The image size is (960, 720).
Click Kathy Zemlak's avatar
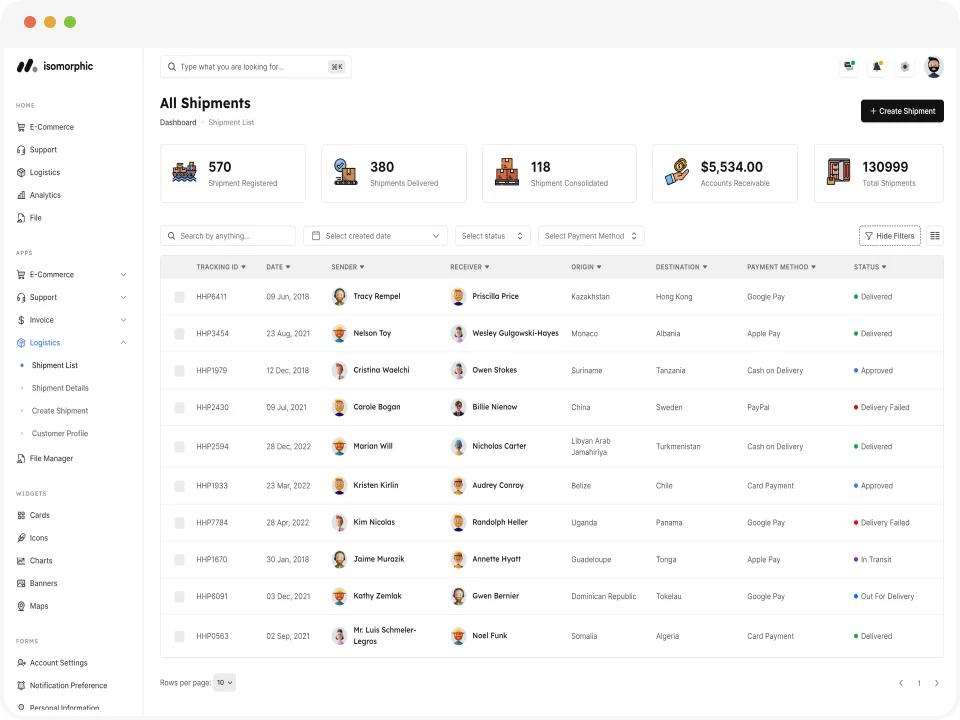(x=339, y=596)
